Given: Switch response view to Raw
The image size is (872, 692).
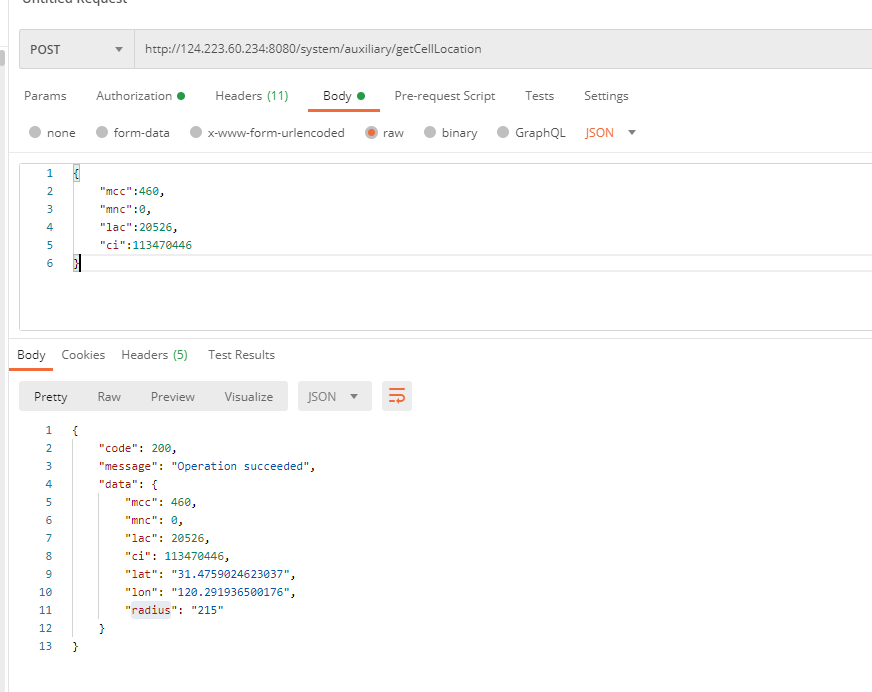Looking at the screenshot, I should point(109,397).
